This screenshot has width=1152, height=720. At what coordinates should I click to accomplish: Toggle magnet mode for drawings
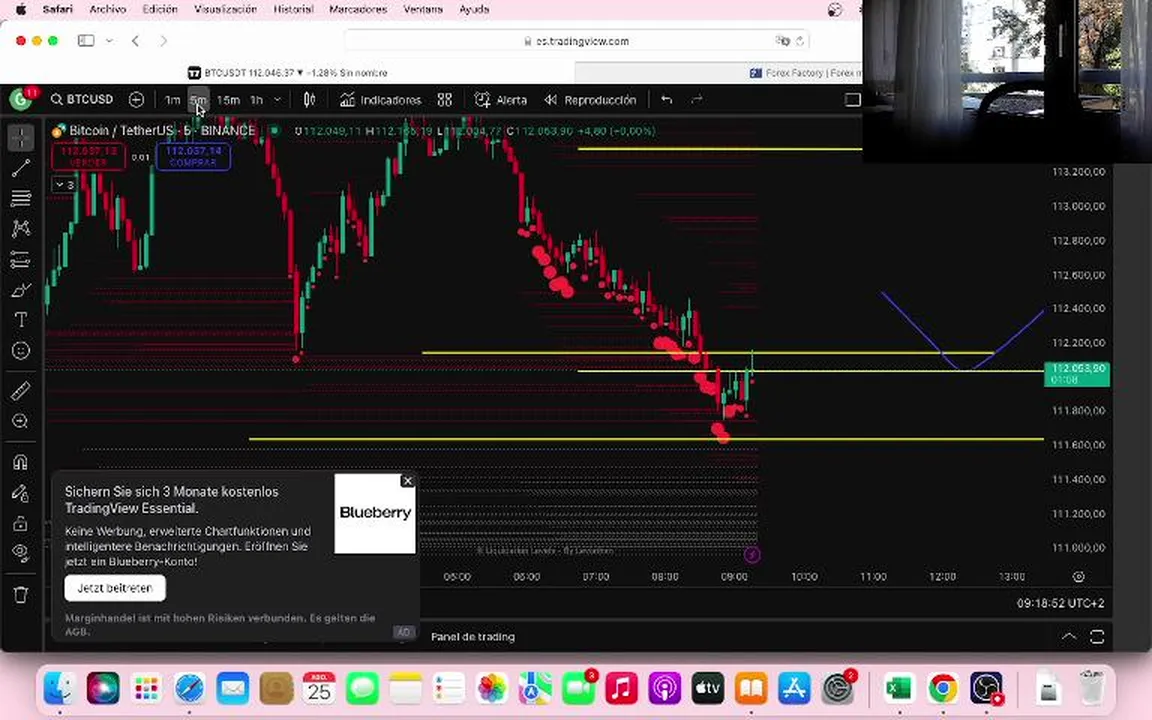(x=21, y=462)
